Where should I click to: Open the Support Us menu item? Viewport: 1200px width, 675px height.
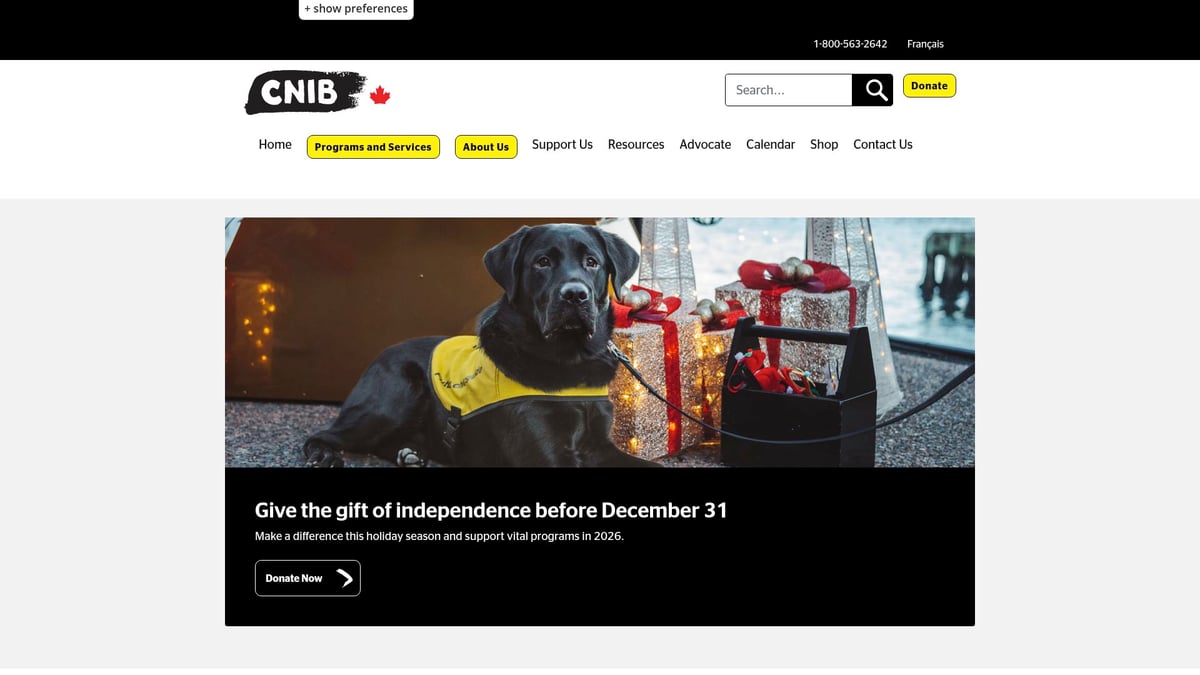coord(562,144)
